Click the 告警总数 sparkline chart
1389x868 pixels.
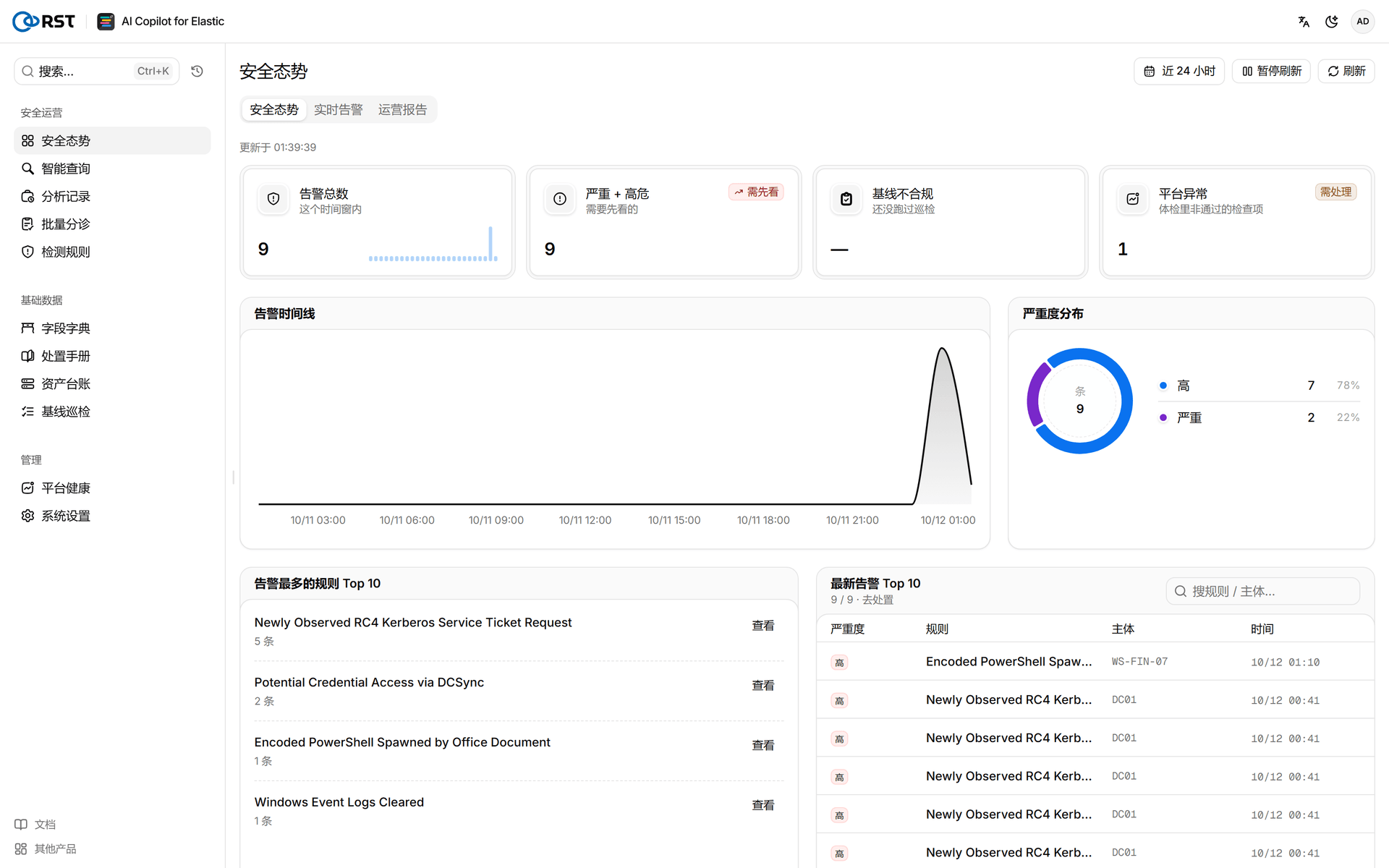pyautogui.click(x=433, y=244)
